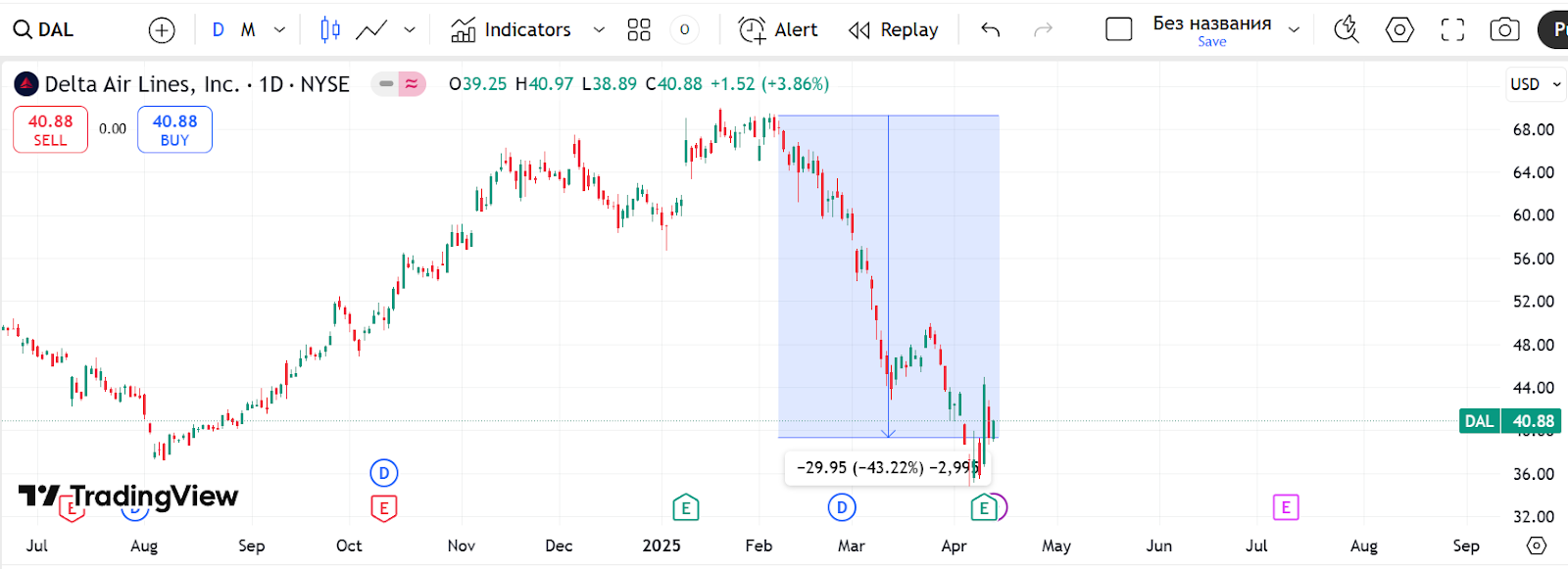The image size is (1568, 569).
Task: Open the dividend marker near October
Action: [384, 473]
